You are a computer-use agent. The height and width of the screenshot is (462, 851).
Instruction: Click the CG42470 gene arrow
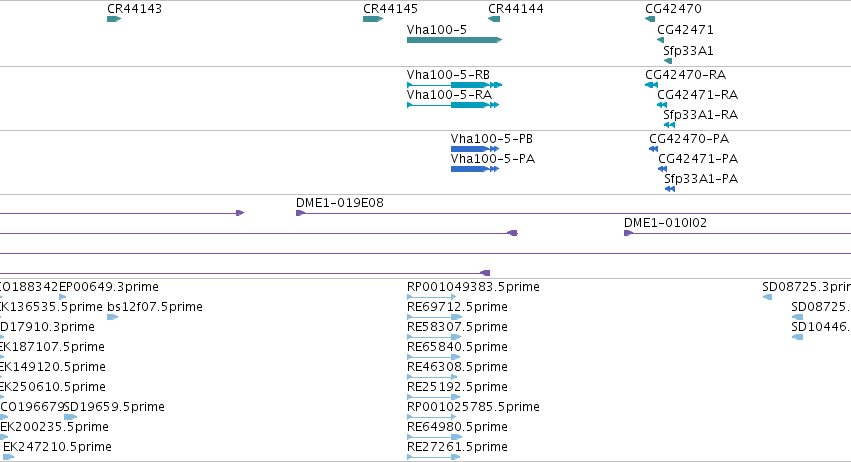coord(650,19)
